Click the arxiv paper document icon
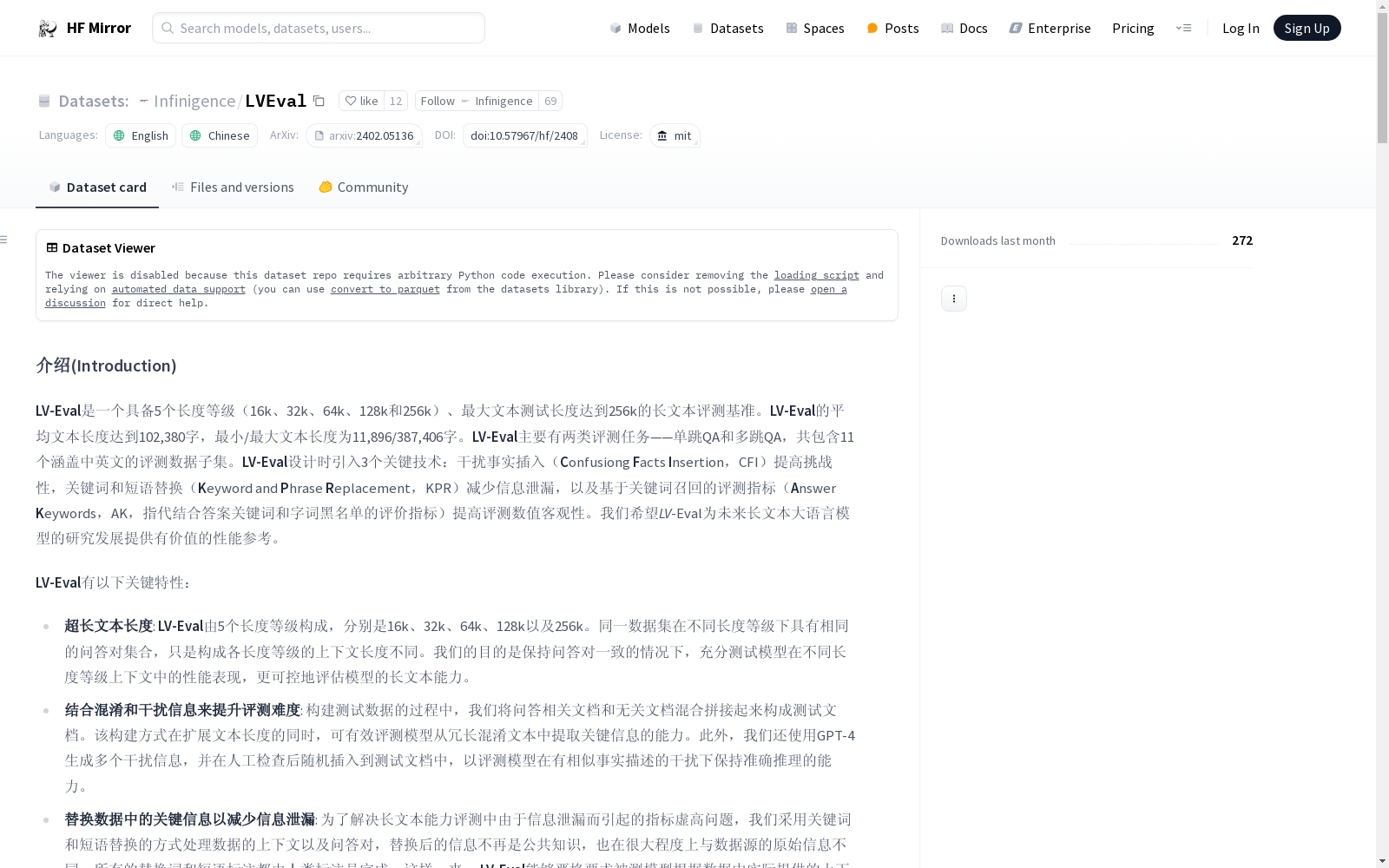This screenshot has width=1389, height=868. (319, 135)
